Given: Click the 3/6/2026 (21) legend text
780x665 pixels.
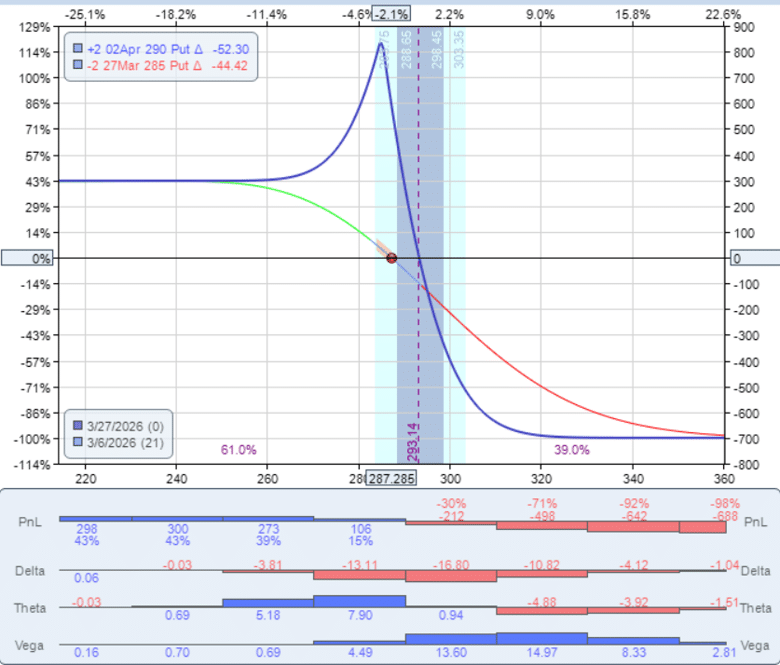Looking at the screenshot, I should (x=125, y=443).
